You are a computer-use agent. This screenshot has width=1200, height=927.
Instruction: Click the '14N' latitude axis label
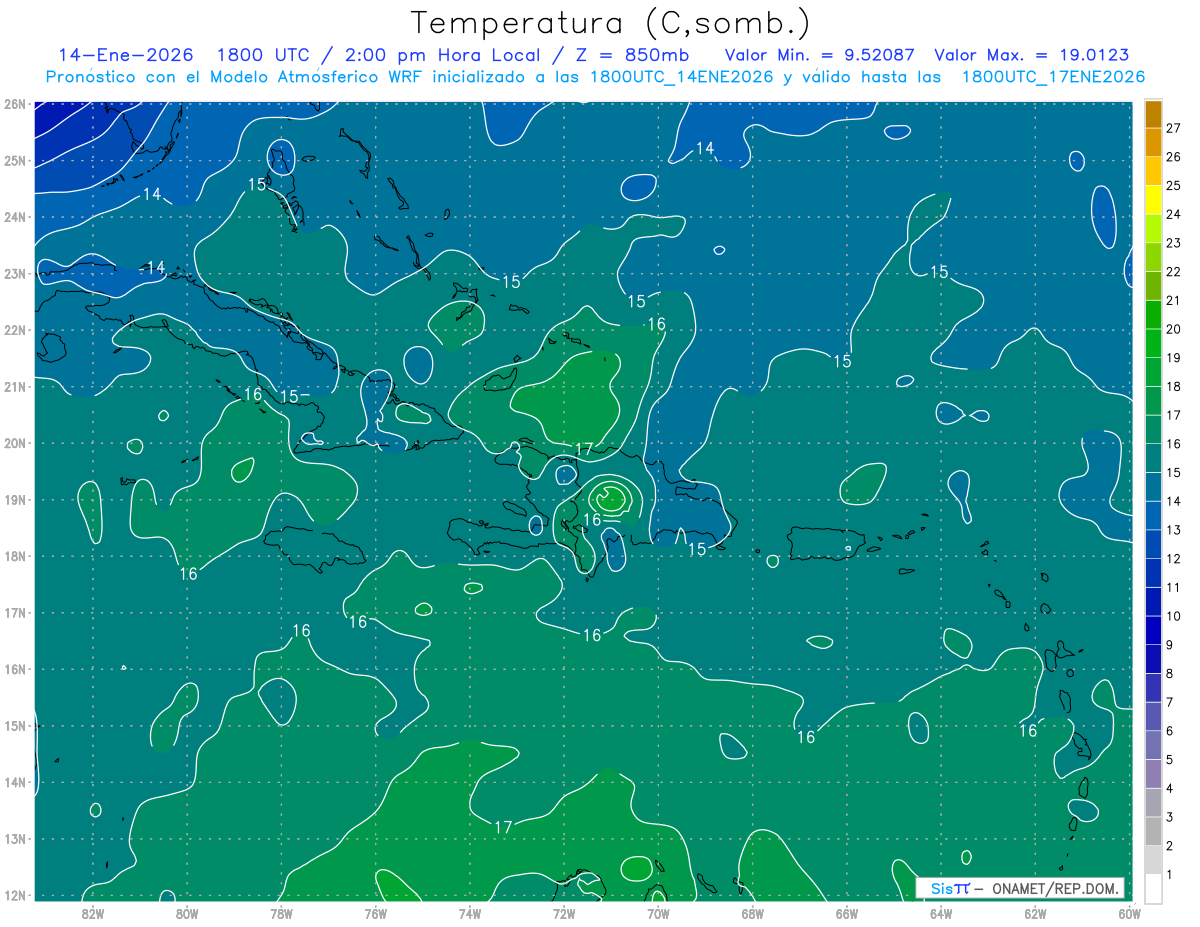click(15, 782)
